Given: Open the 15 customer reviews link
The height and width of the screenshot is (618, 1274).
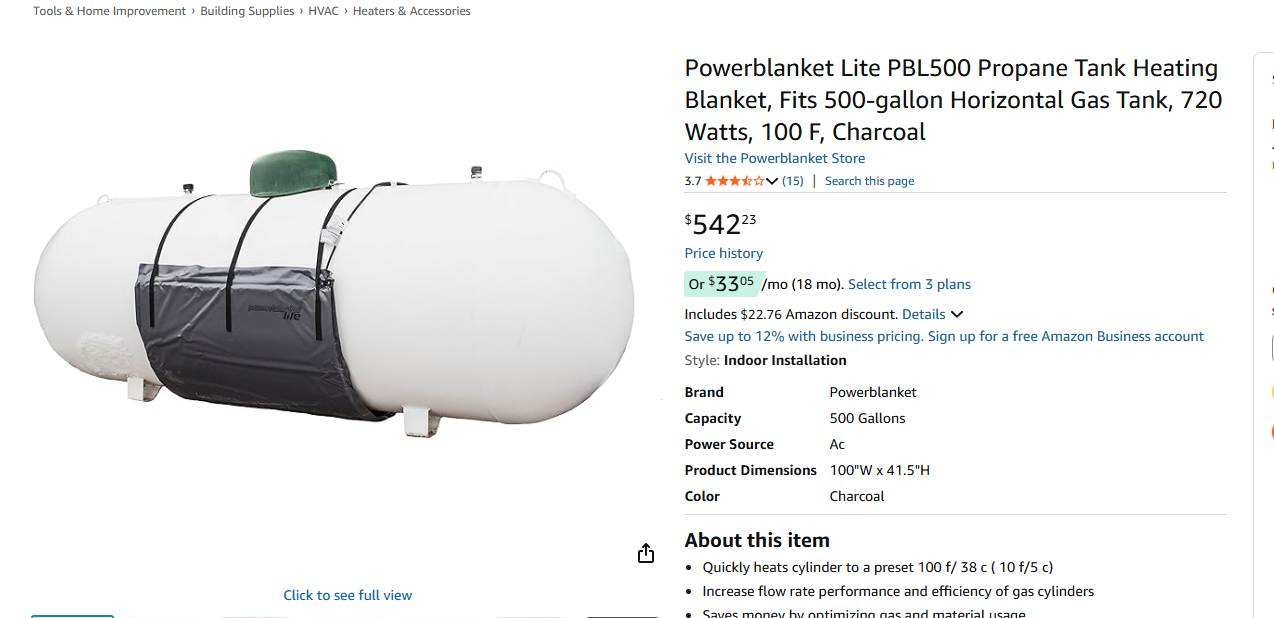Looking at the screenshot, I should (793, 181).
